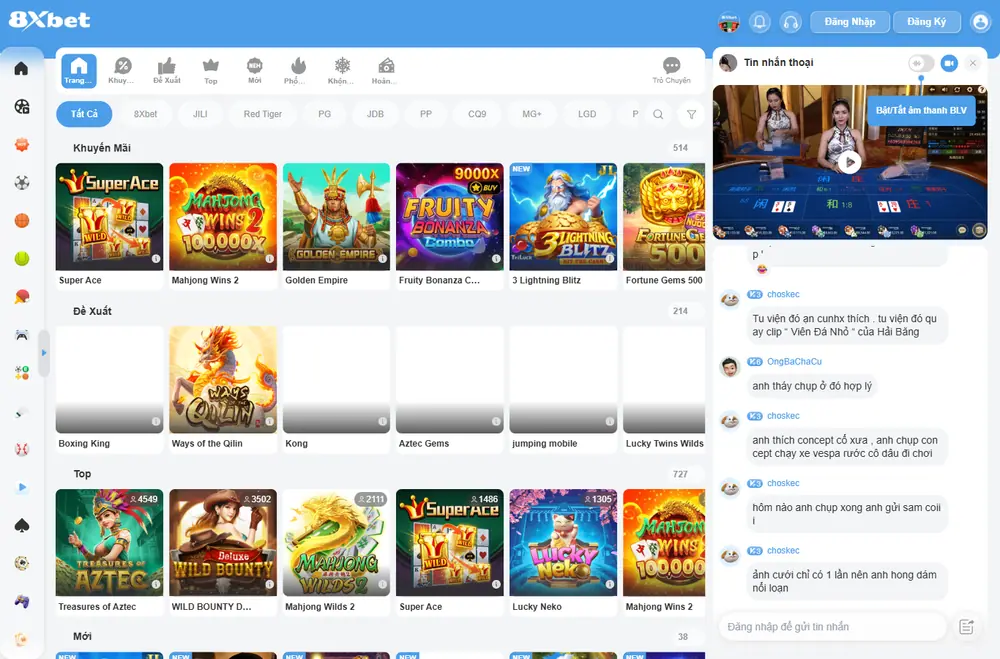The height and width of the screenshot is (659, 1000).
Task: Select the badminton shuttlecock sidebar icon
Action: point(22,411)
